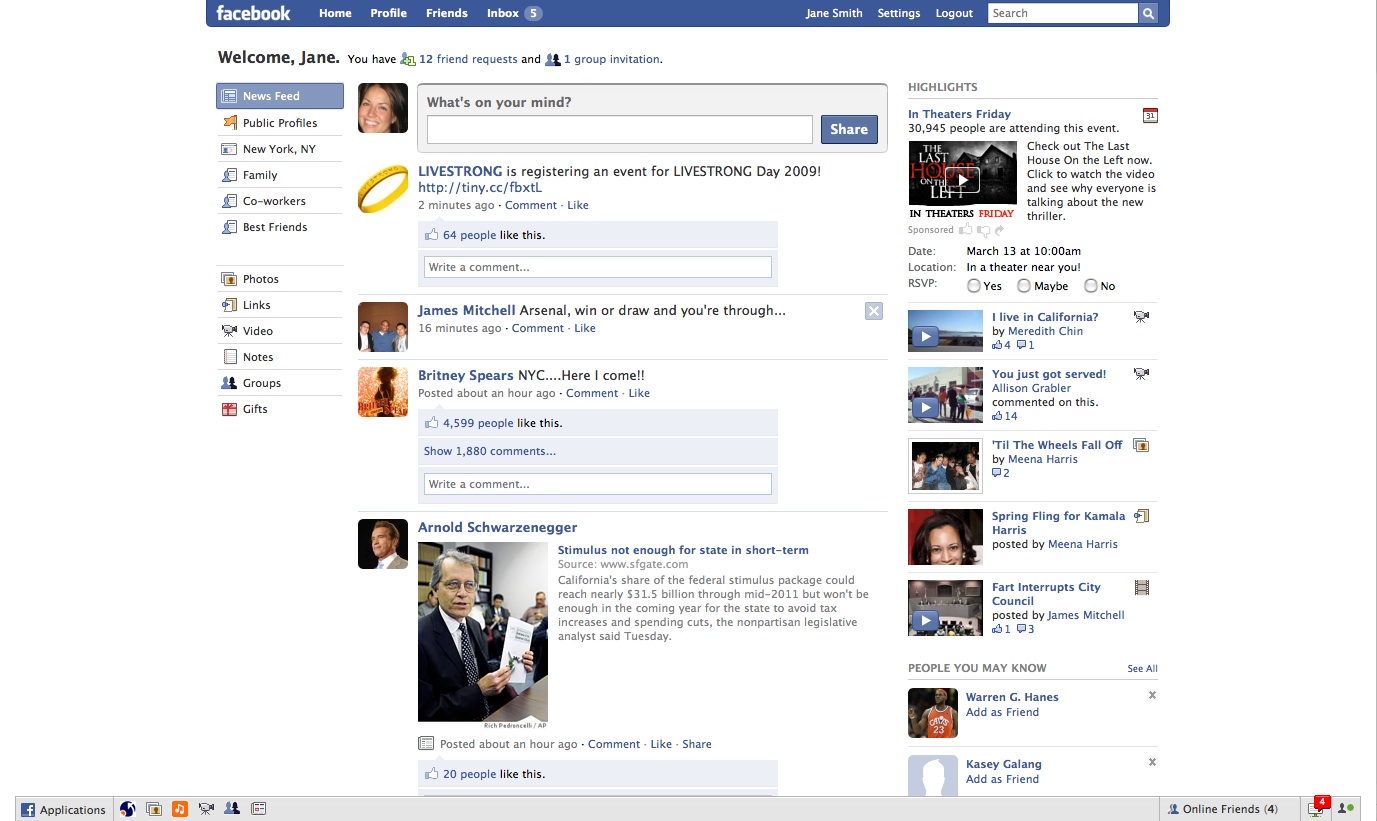Select the Co-workers filter in the sidebar
Screen dimensions: 1377x821
click(280, 201)
